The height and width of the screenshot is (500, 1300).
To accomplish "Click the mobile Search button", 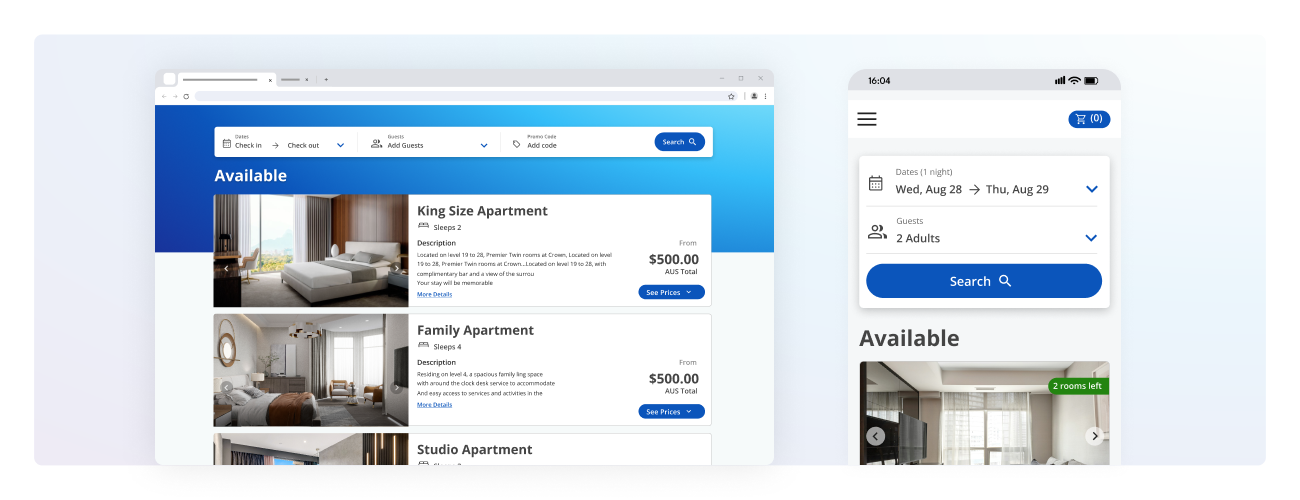I will pos(984,281).
